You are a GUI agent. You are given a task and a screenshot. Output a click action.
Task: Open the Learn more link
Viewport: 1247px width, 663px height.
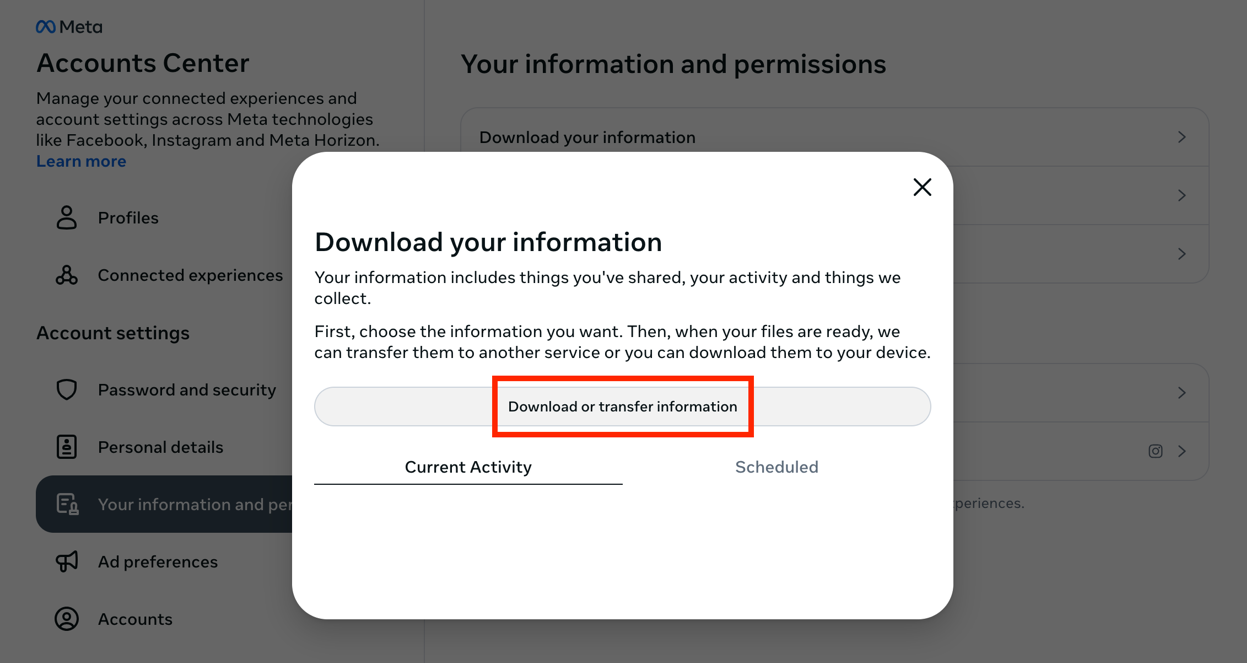tap(81, 162)
